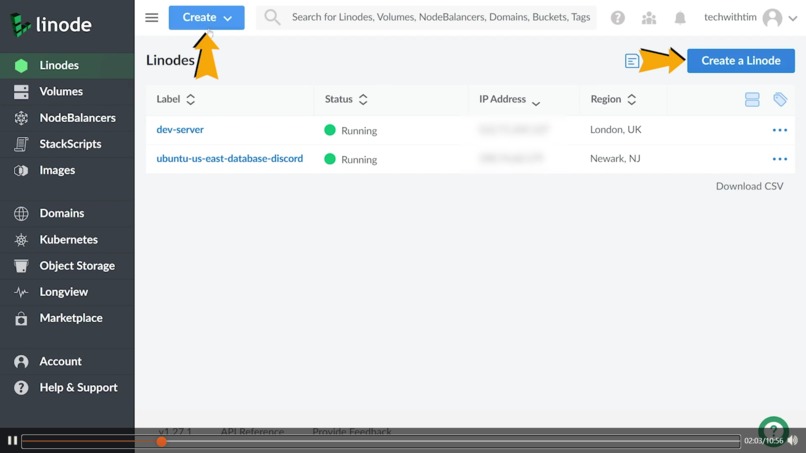Toggle group by tag icon

click(x=780, y=99)
